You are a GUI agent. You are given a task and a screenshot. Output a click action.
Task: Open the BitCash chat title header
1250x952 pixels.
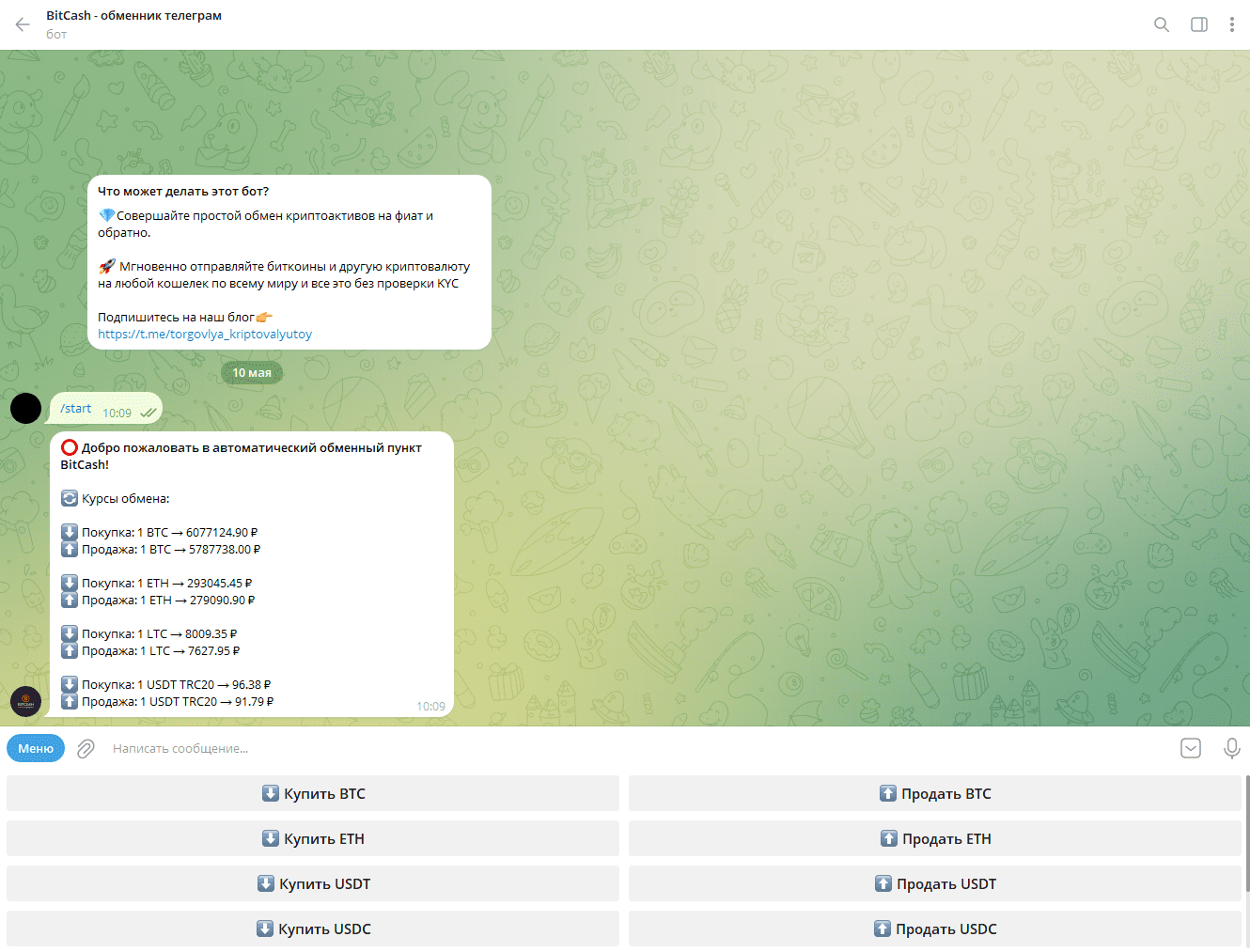(133, 16)
